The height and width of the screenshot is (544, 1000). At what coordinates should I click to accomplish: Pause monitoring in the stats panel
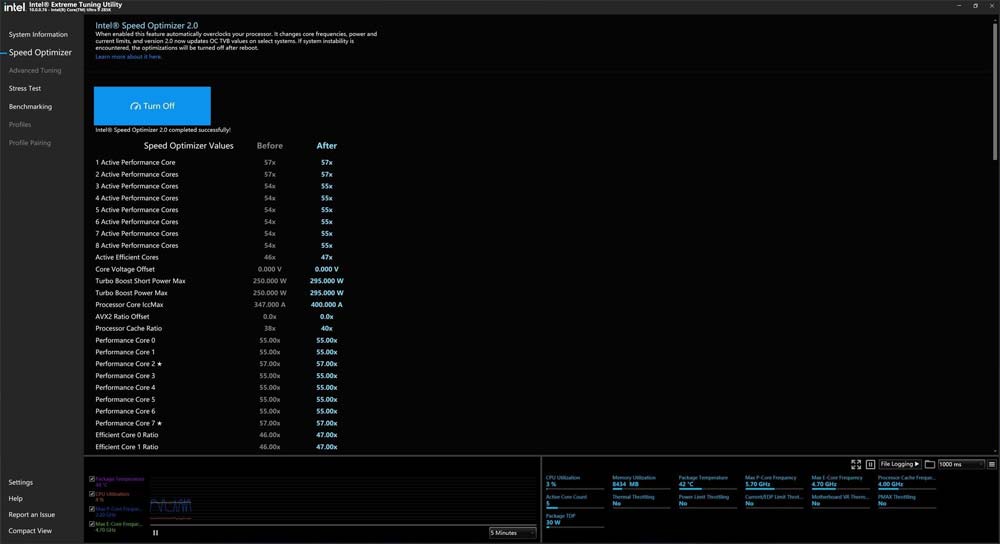point(870,464)
